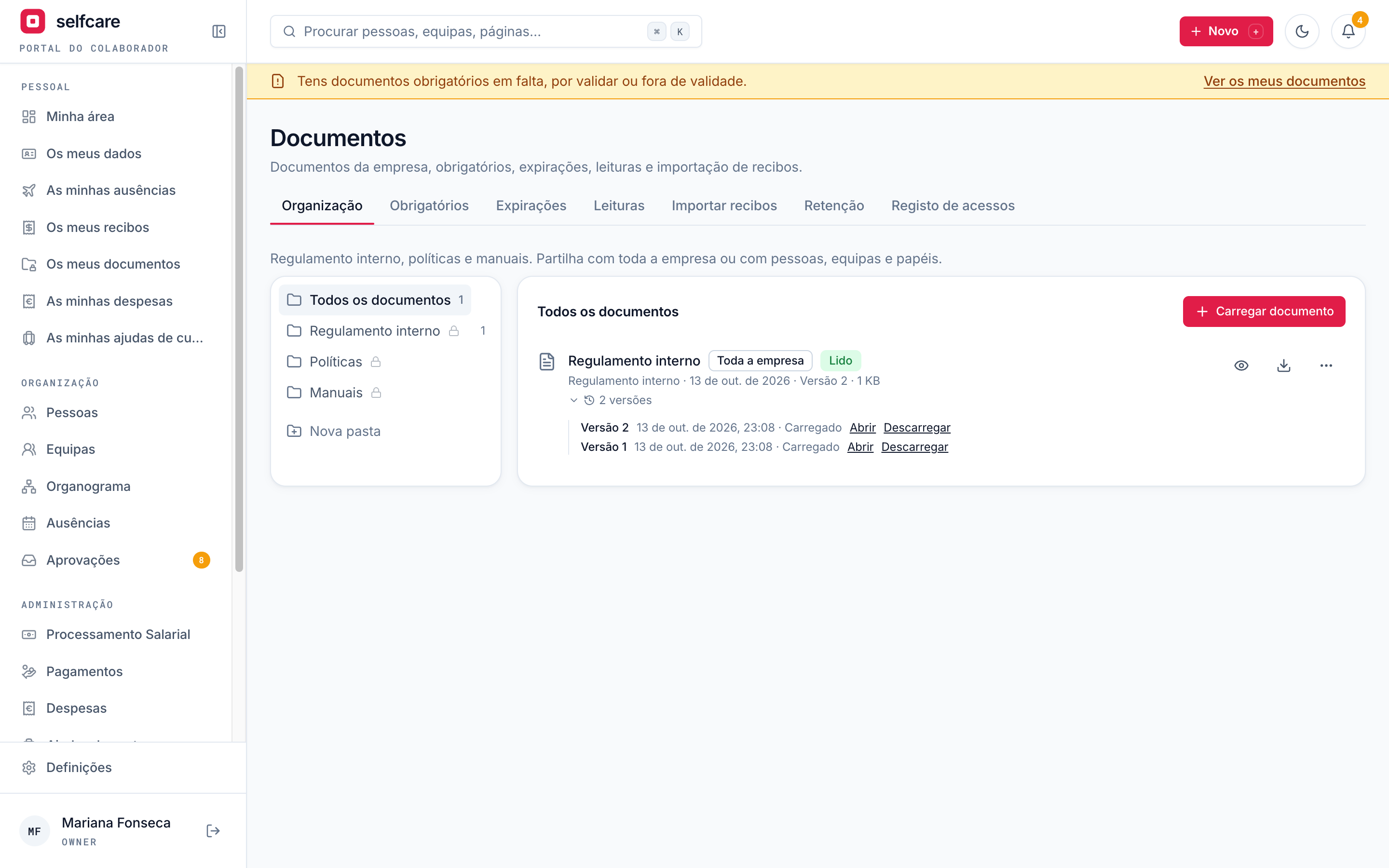Click the Novo button
Viewport: 1389px width, 868px height.
1226,31
